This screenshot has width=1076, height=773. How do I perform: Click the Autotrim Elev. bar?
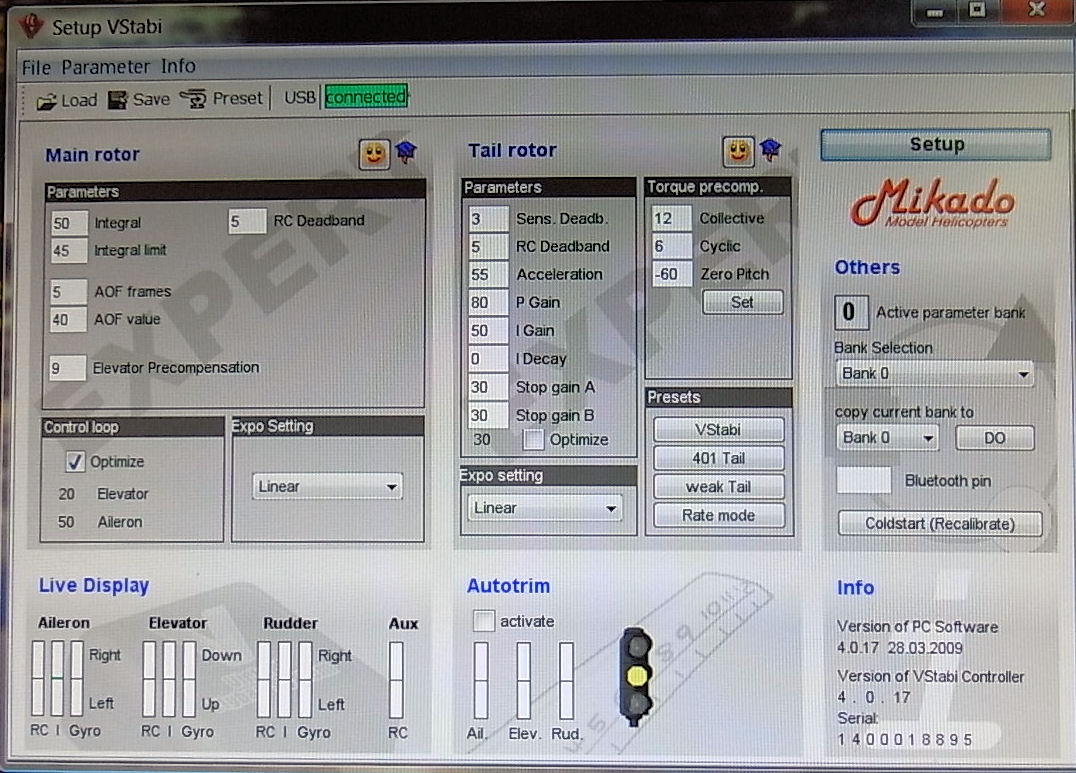(x=524, y=680)
